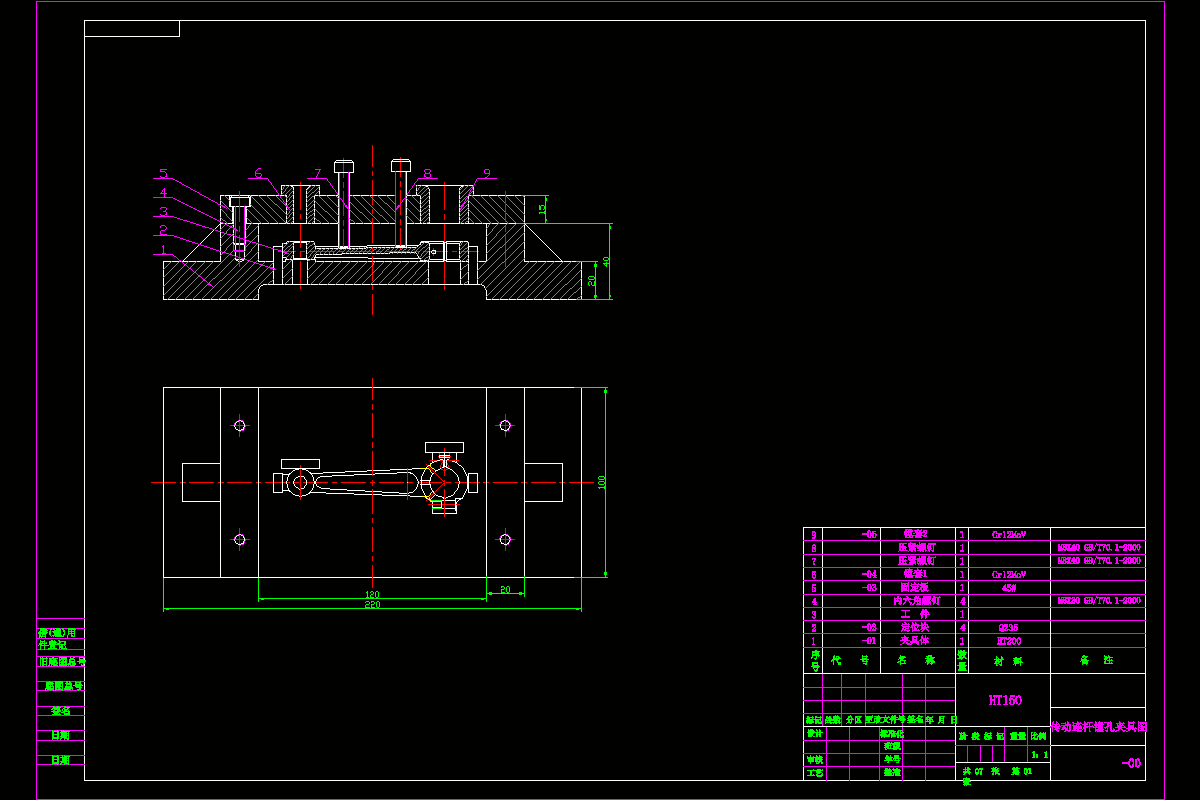Viewport: 1200px width, 800px height.
Task: Select the -04 code cell
Action: (x=869, y=575)
